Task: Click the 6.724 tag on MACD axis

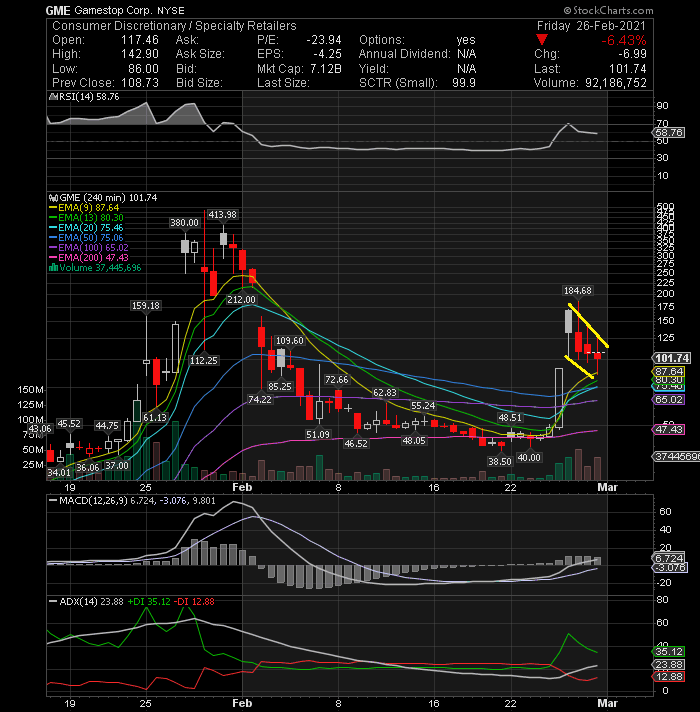Action: [x=668, y=558]
